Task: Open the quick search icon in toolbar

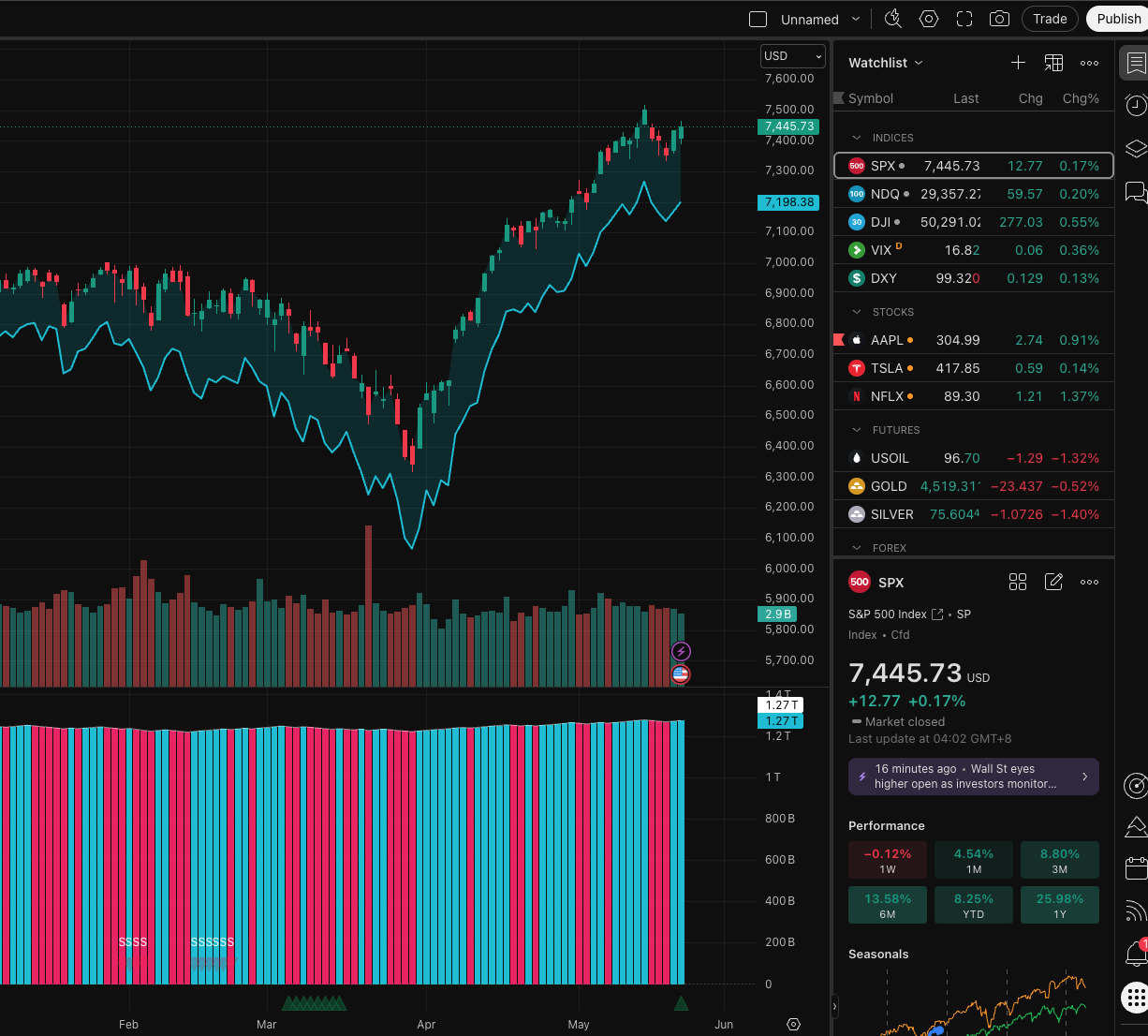Action: click(893, 19)
